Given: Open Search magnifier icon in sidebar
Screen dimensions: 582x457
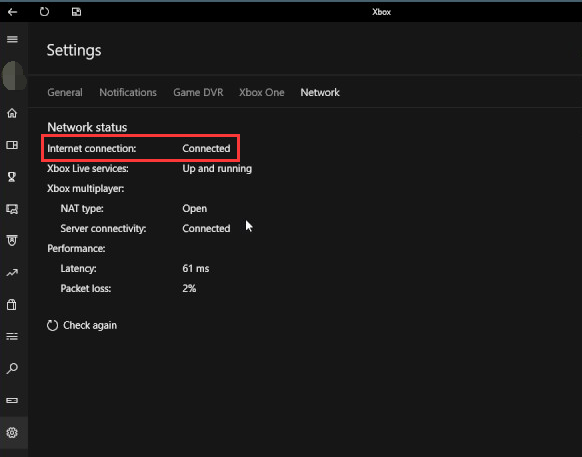Looking at the screenshot, I should (12, 368).
